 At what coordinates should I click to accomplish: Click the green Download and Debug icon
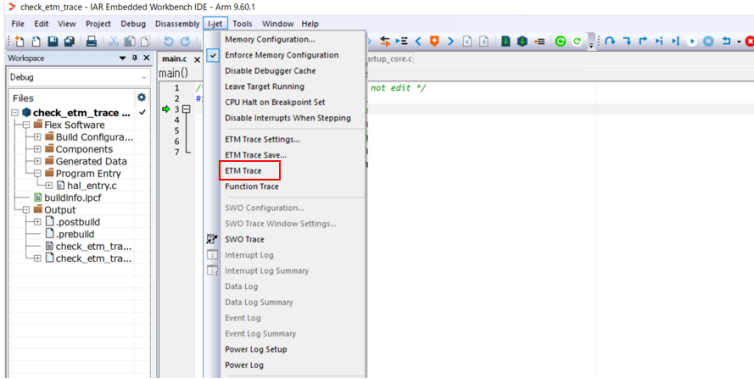505,41
